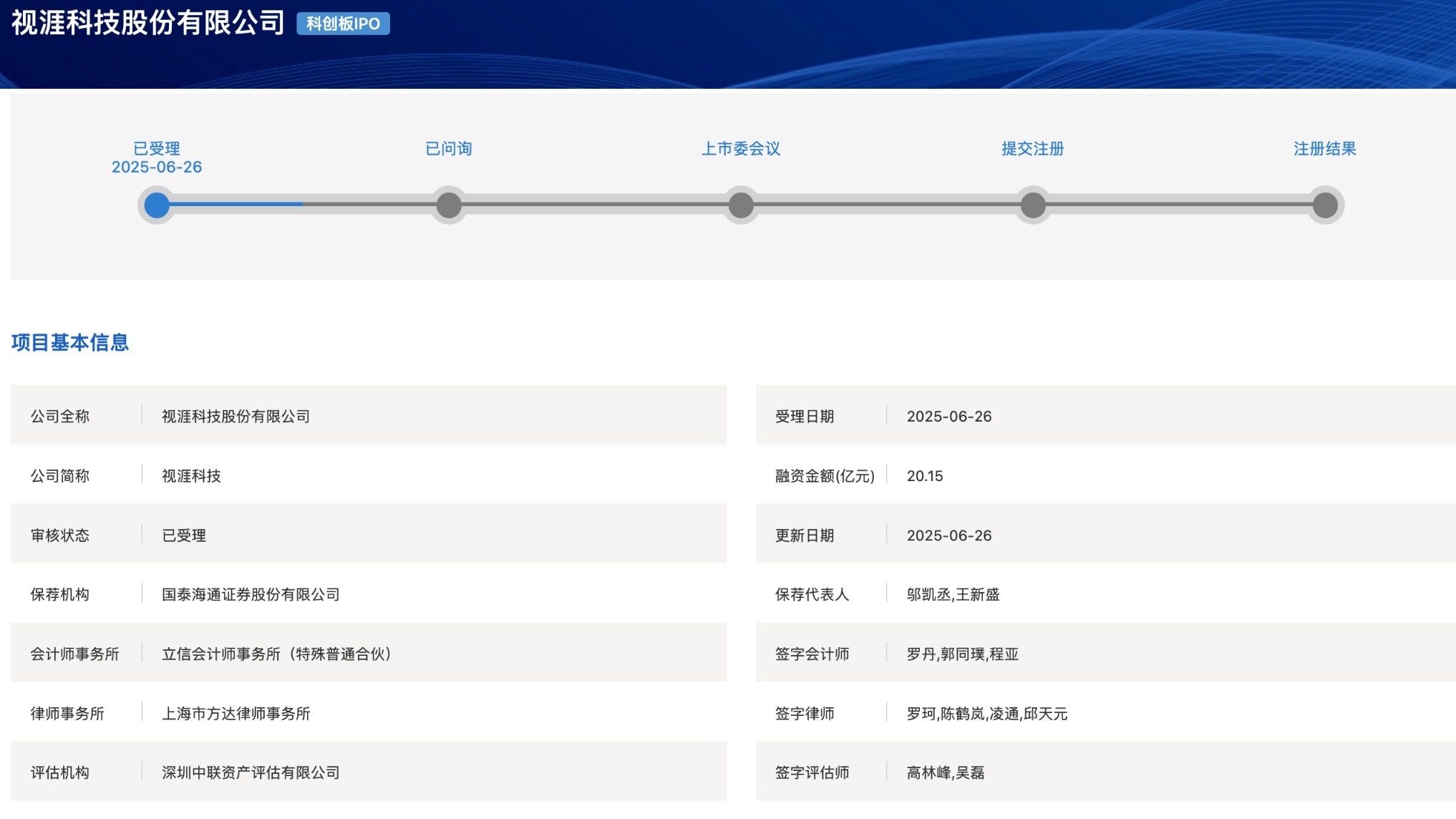Viewport: 1456px width, 819px height.
Task: Click the 公司简称 field label
Action: pos(60,475)
